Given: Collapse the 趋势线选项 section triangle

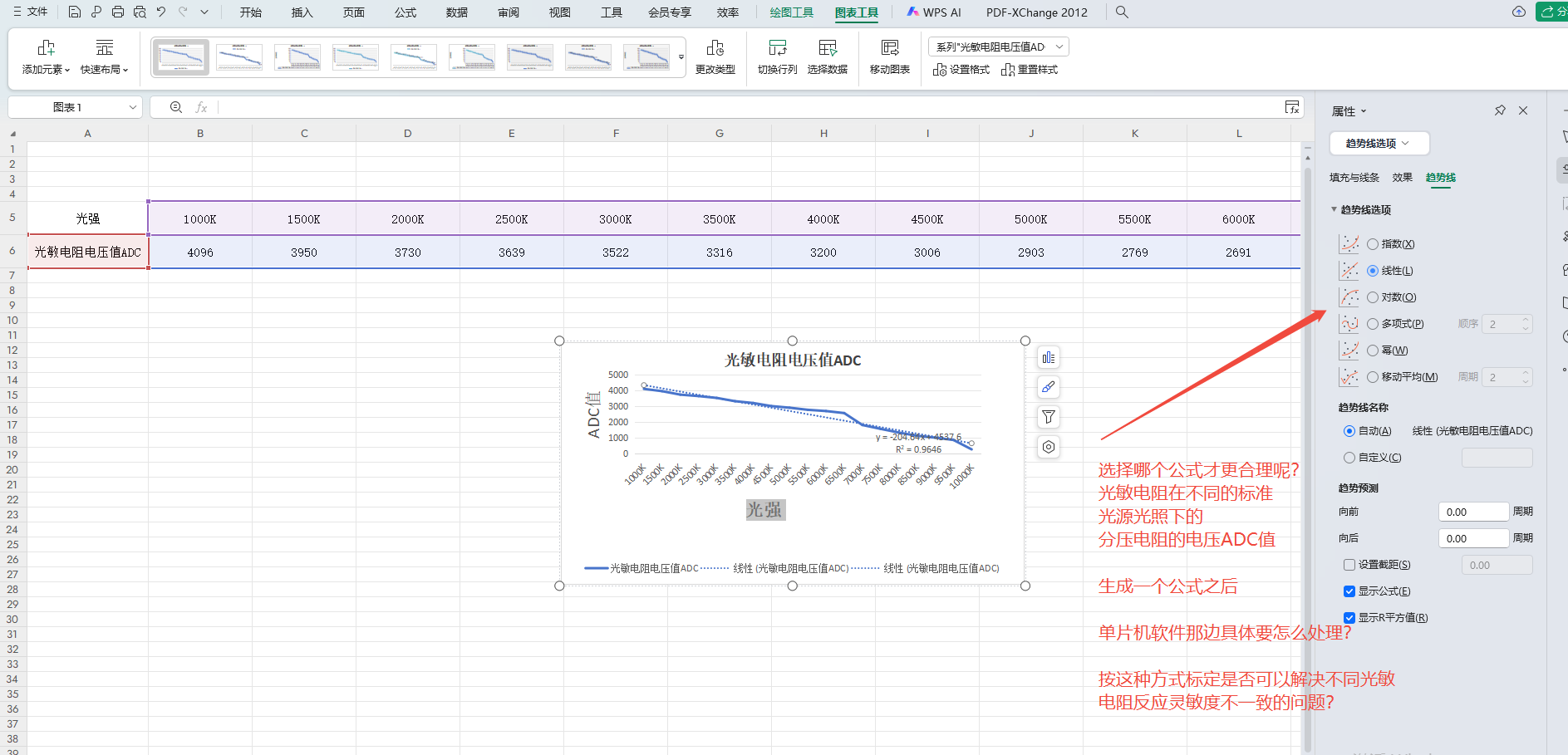Looking at the screenshot, I should click(1334, 209).
